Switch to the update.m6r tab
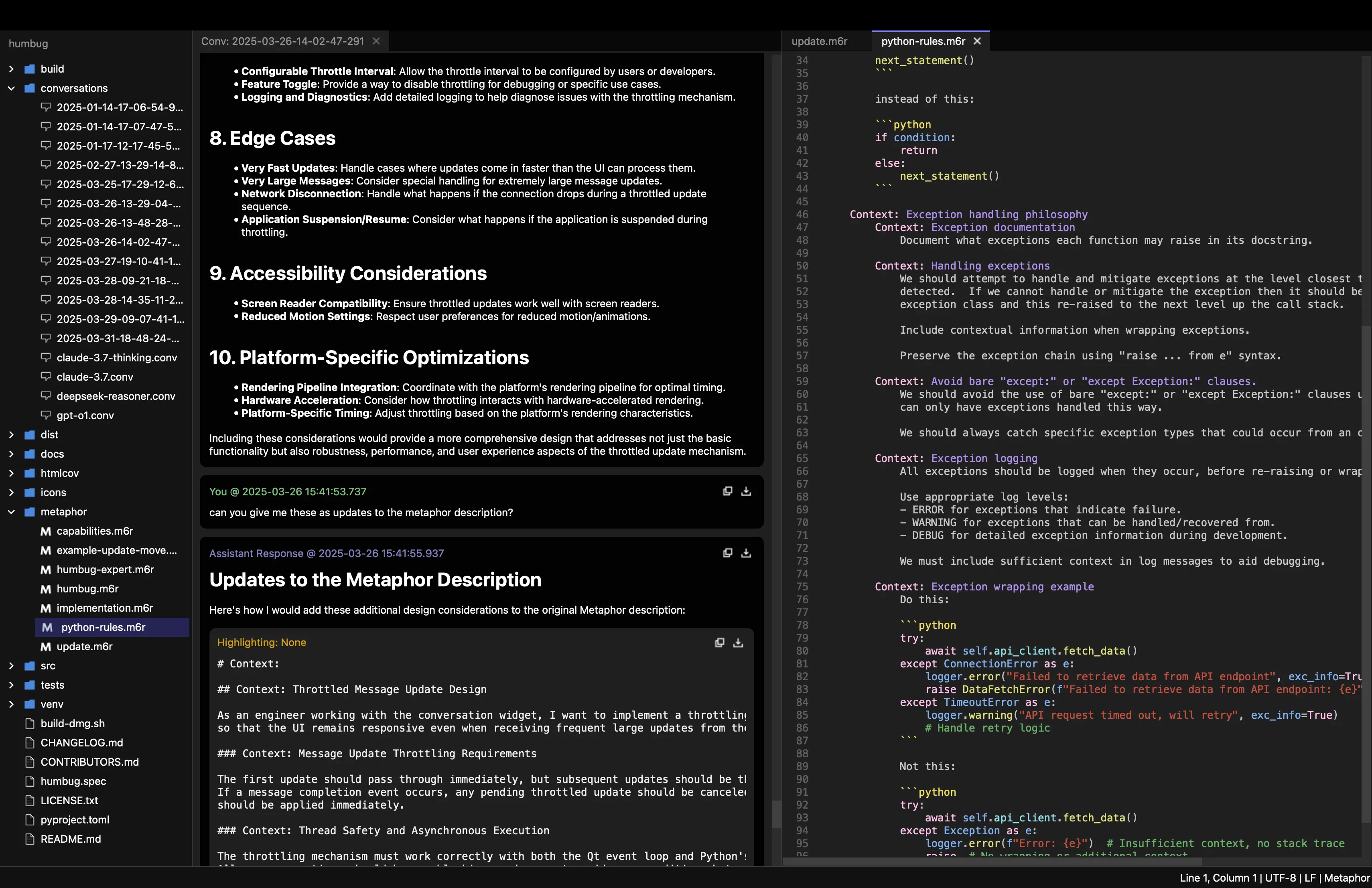The image size is (1372, 888). point(819,41)
